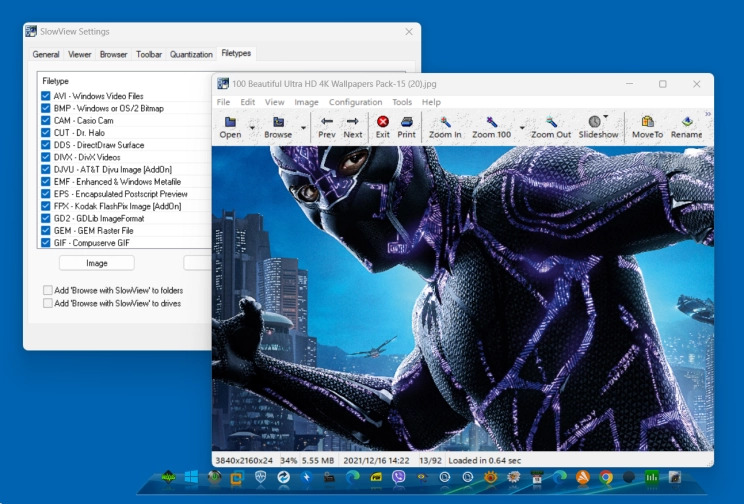Open the Configuration menu
This screenshot has height=504, width=744.
click(x=355, y=102)
